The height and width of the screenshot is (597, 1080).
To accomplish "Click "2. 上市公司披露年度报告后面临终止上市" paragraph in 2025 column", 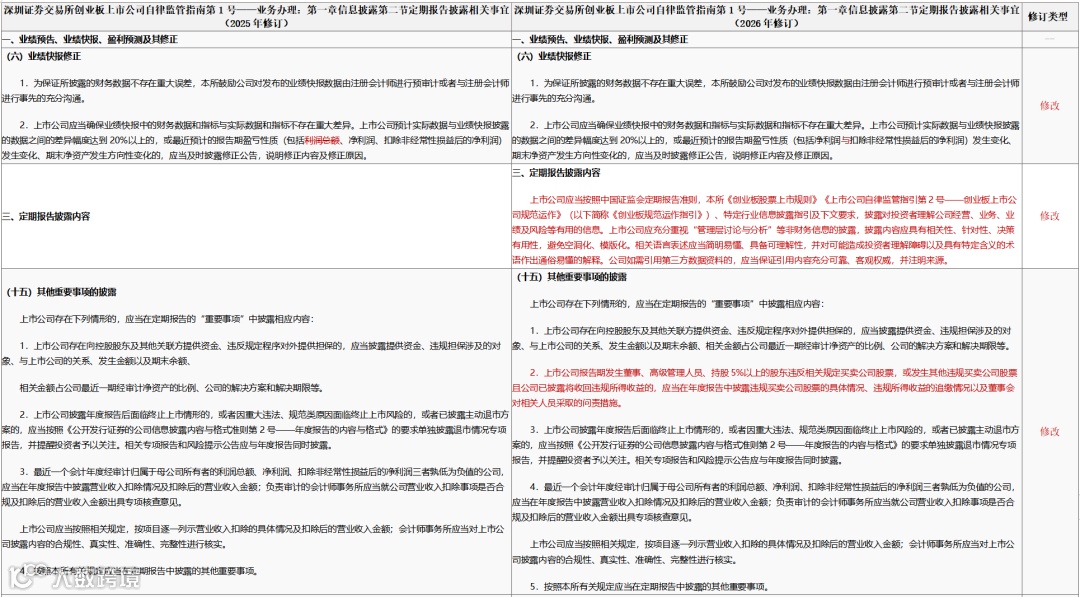I will [256, 430].
